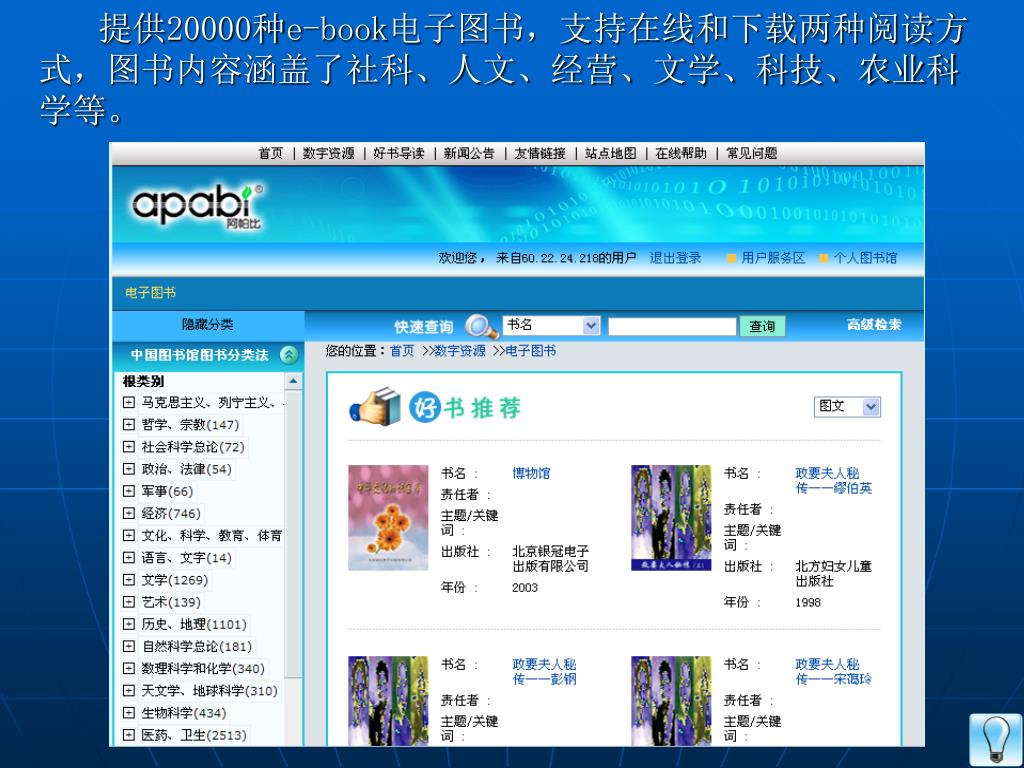Click the orange bullet beside 个人图书馆
The image size is (1024, 768).
coord(824,259)
